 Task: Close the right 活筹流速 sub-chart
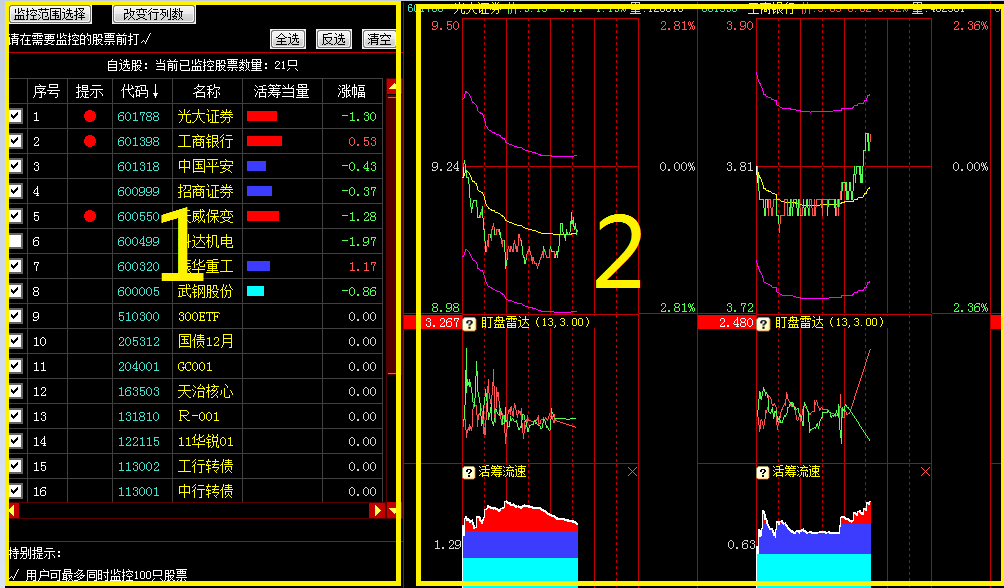pyautogui.click(x=925, y=471)
